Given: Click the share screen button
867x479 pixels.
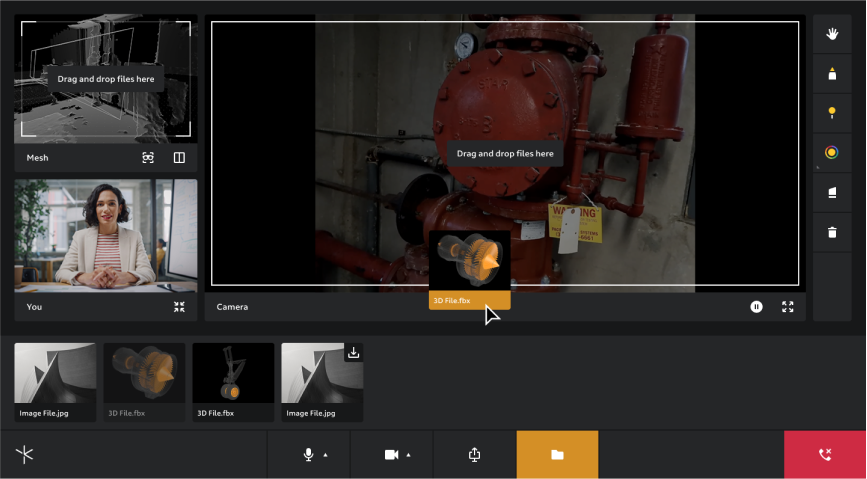Looking at the screenshot, I should tap(474, 455).
